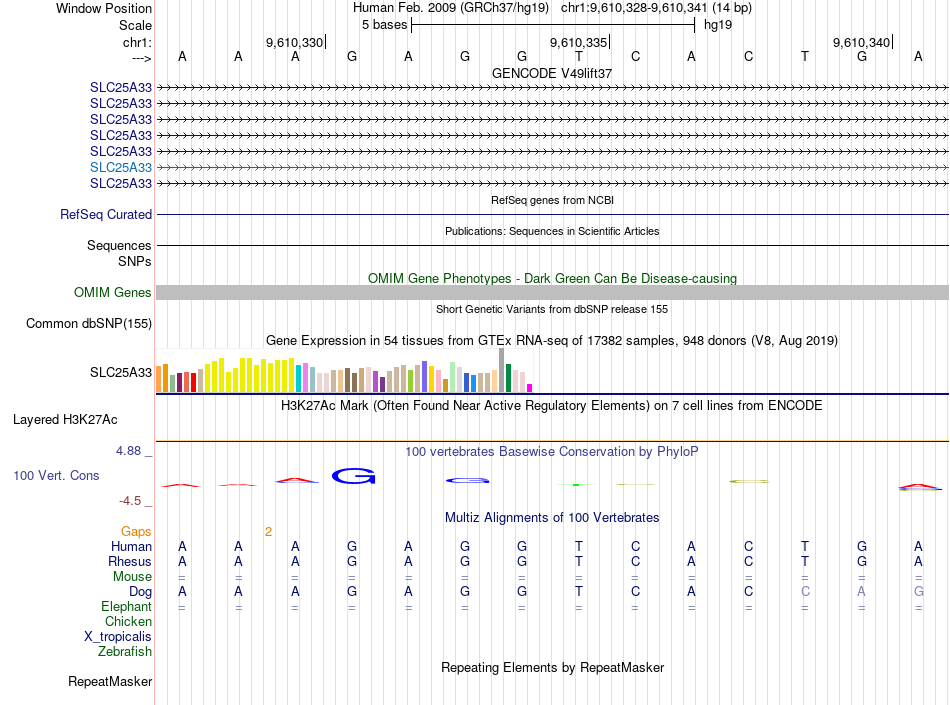Click the tall gray bar in GTEx expression chart
950x705 pixels.
coord(501,370)
